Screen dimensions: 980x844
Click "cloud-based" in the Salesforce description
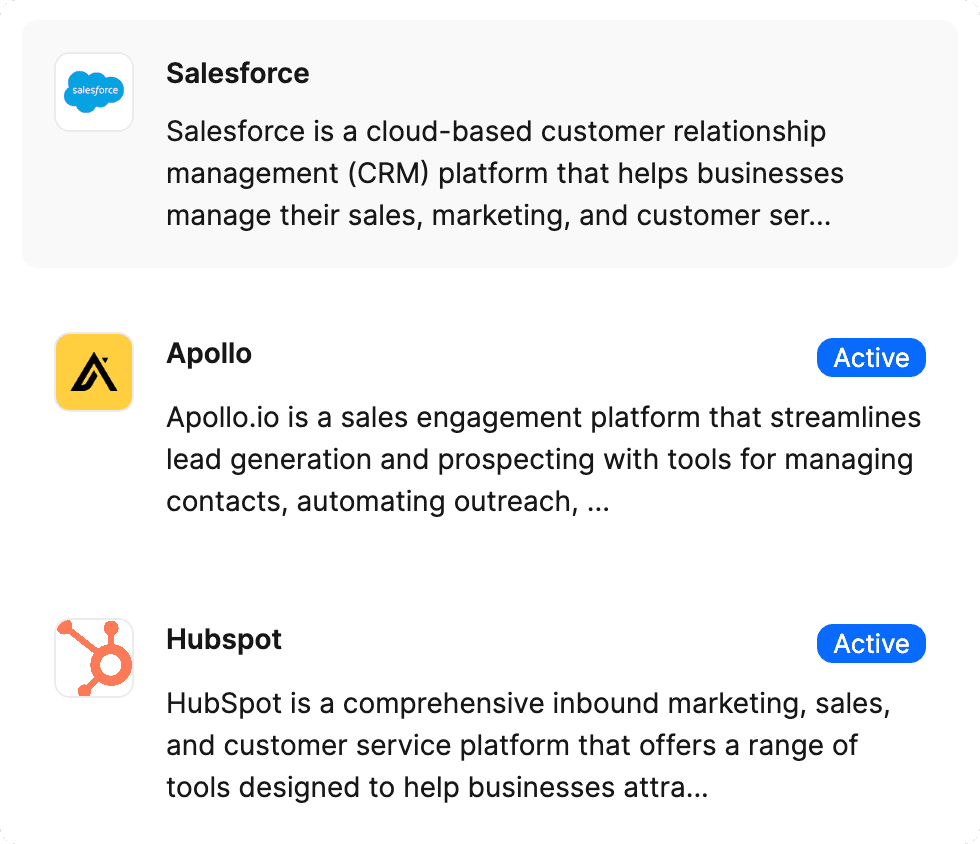click(449, 131)
